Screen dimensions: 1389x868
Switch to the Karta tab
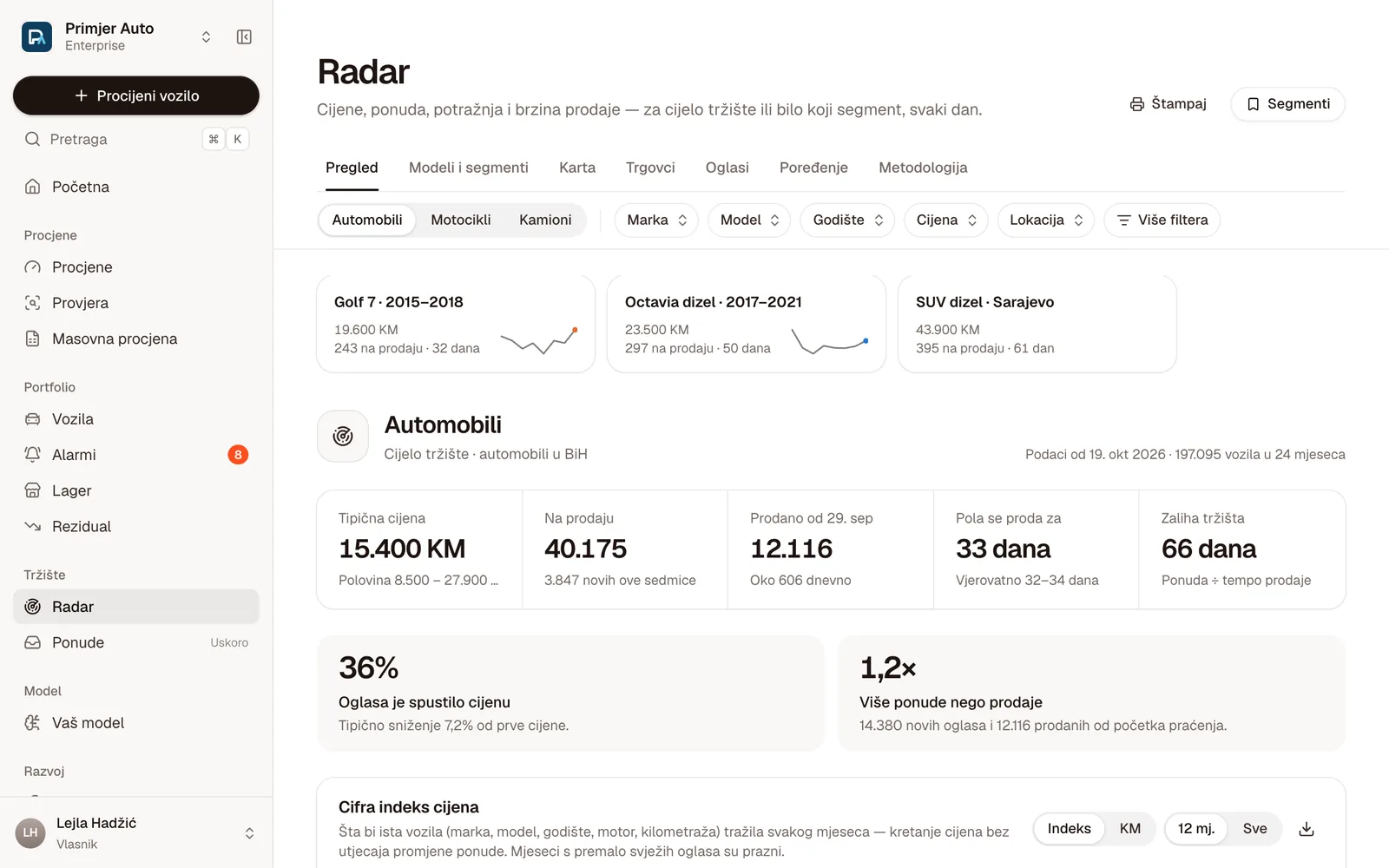coord(577,168)
